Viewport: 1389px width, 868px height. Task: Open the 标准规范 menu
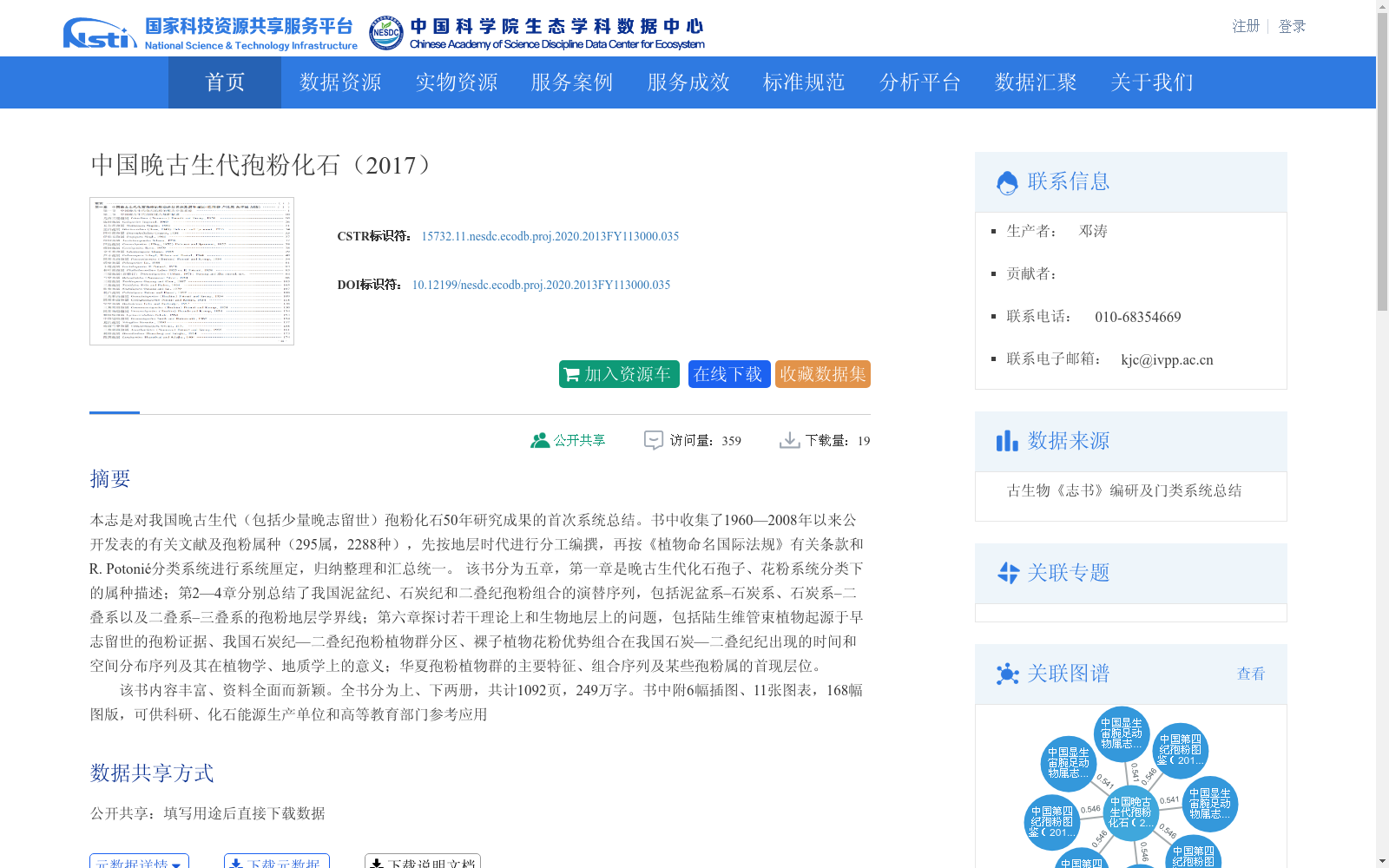[x=804, y=82]
